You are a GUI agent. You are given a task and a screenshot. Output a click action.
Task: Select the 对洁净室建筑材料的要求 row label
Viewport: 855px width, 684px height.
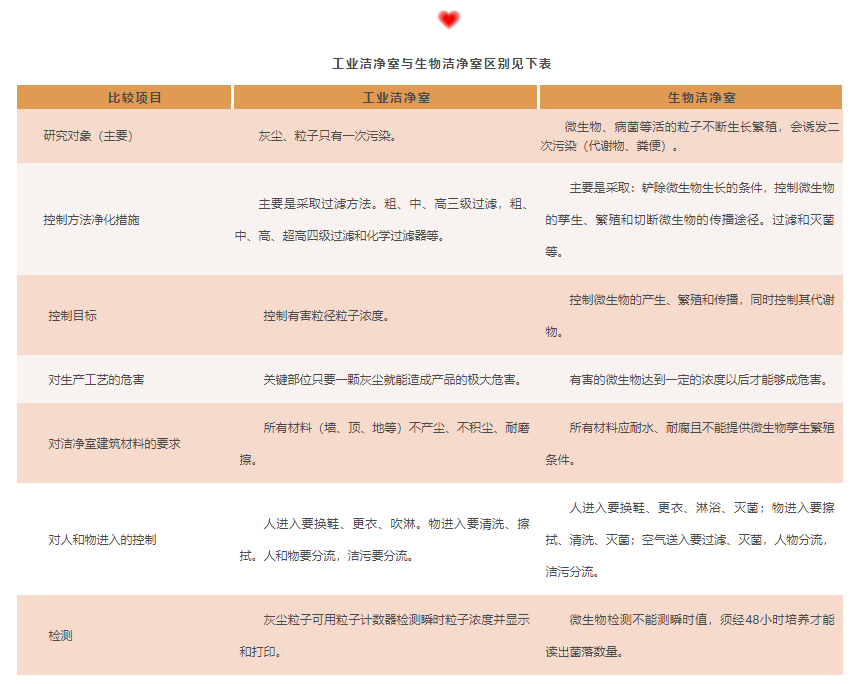point(114,443)
